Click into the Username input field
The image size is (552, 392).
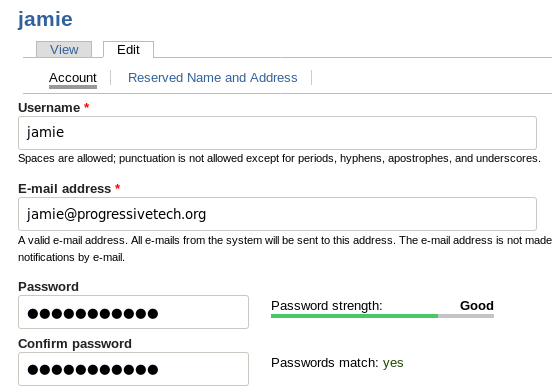[277, 133]
